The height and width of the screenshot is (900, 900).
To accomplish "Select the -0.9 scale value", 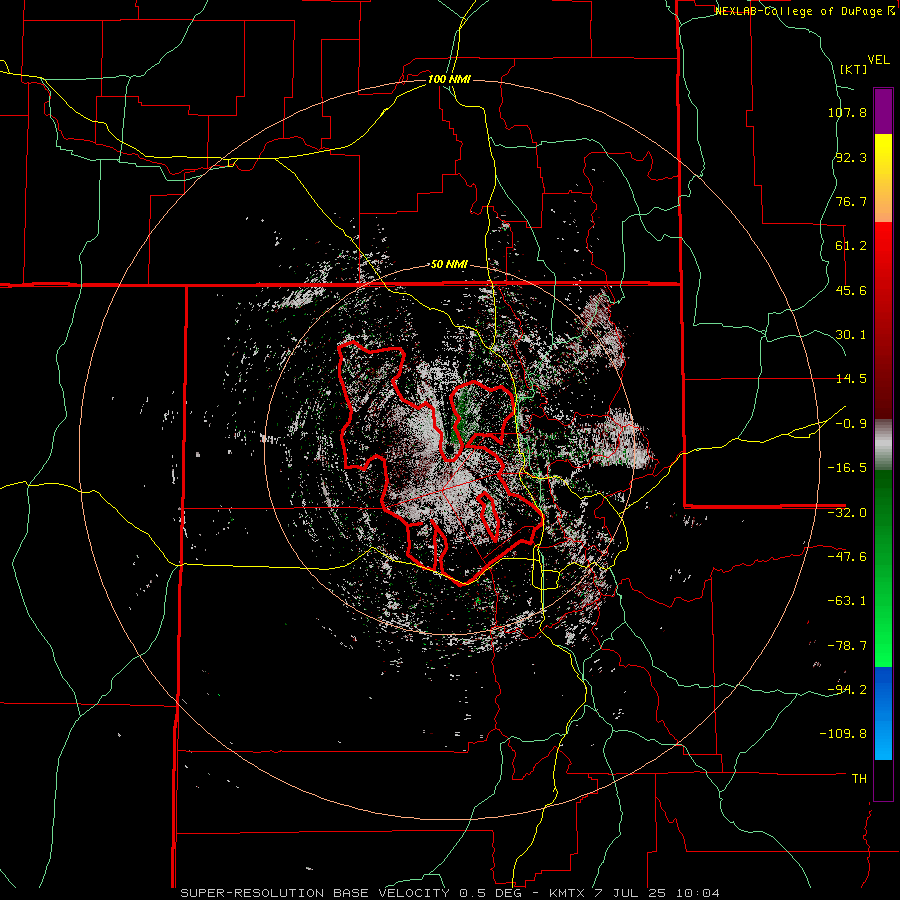I will pyautogui.click(x=851, y=424).
